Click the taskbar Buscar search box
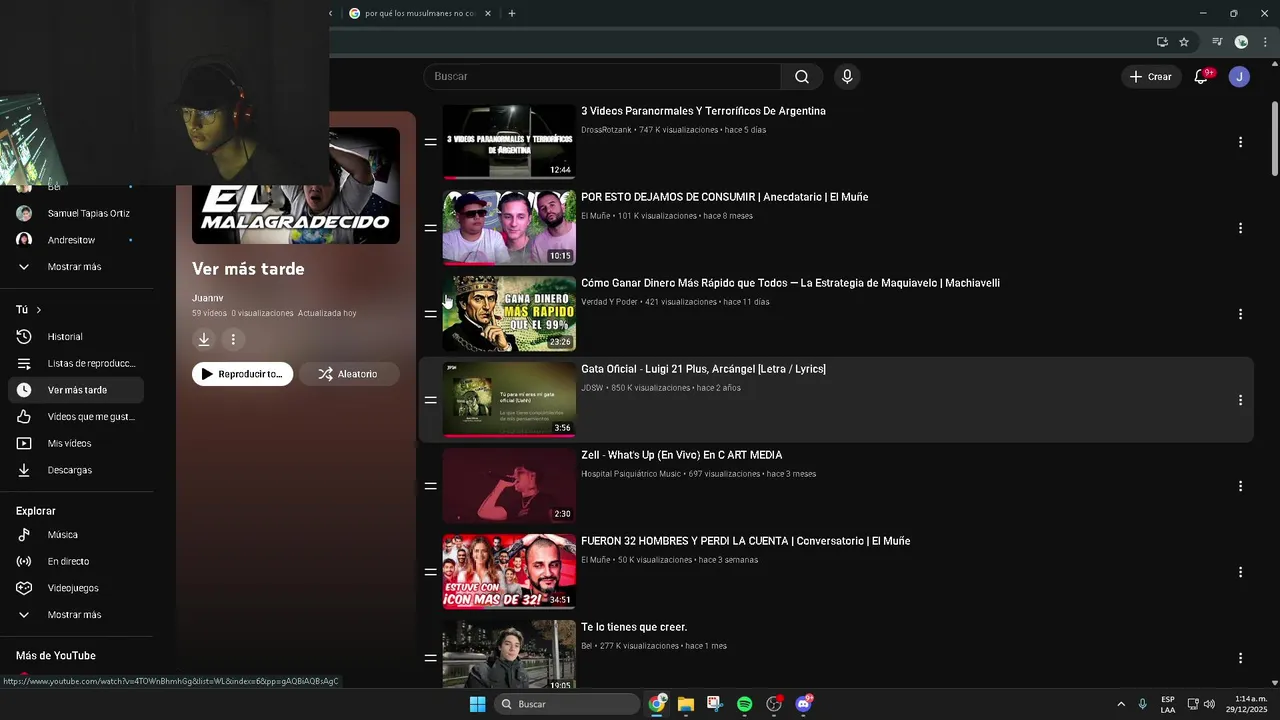1280x720 pixels. [x=567, y=704]
